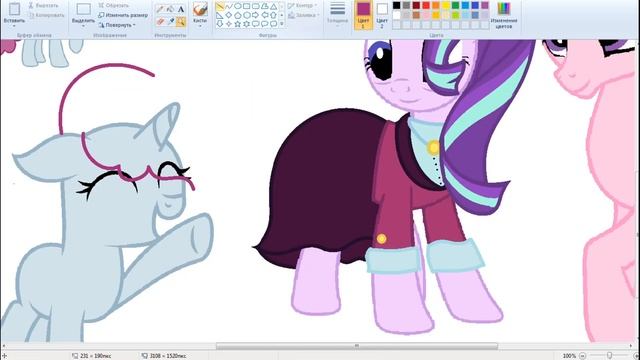The height and width of the screenshot is (360, 640).
Task: Choose the Right arrow shape
Action: tap(256, 15)
